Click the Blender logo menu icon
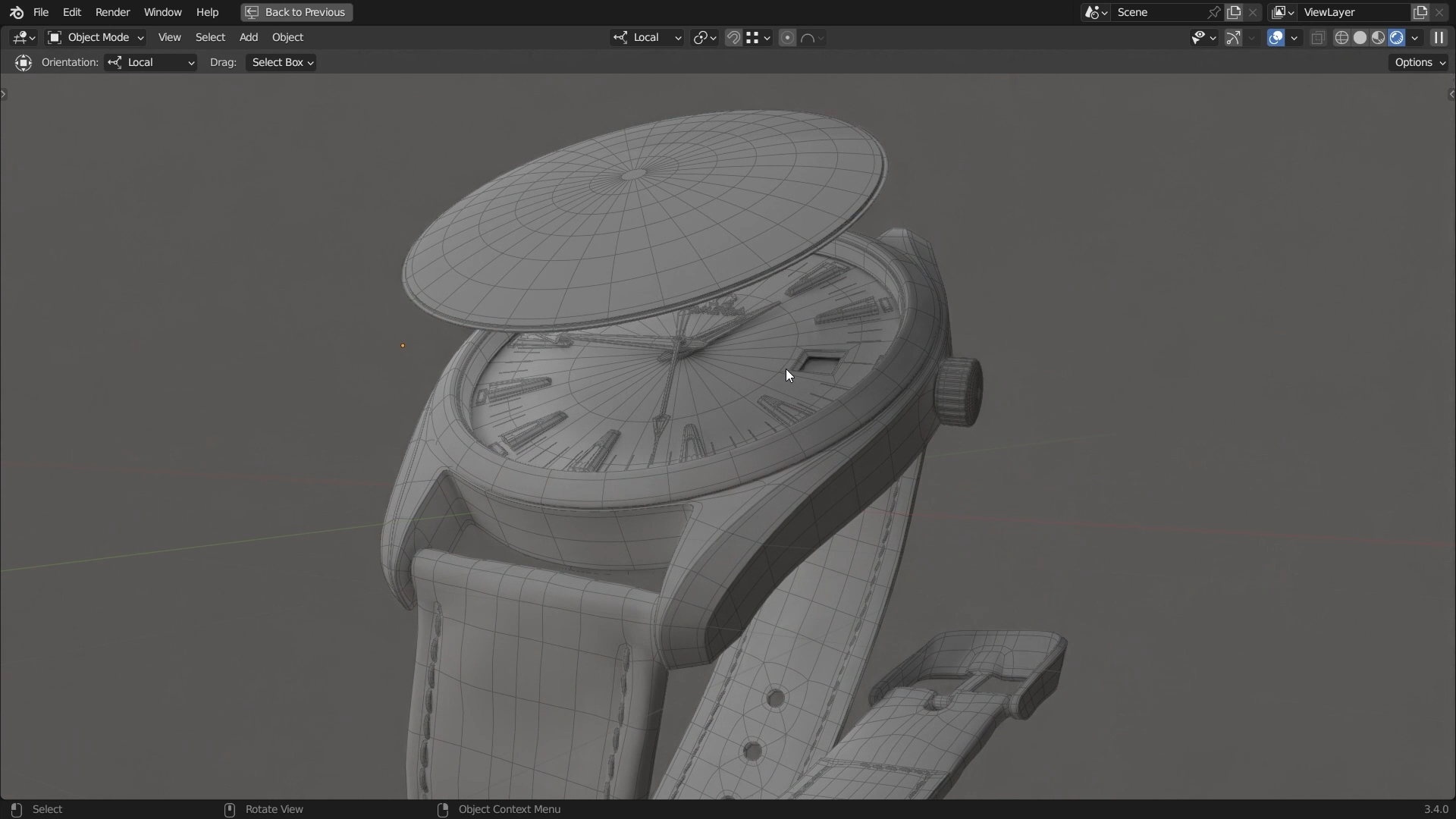Screen dimensions: 1456x819 click(16, 12)
